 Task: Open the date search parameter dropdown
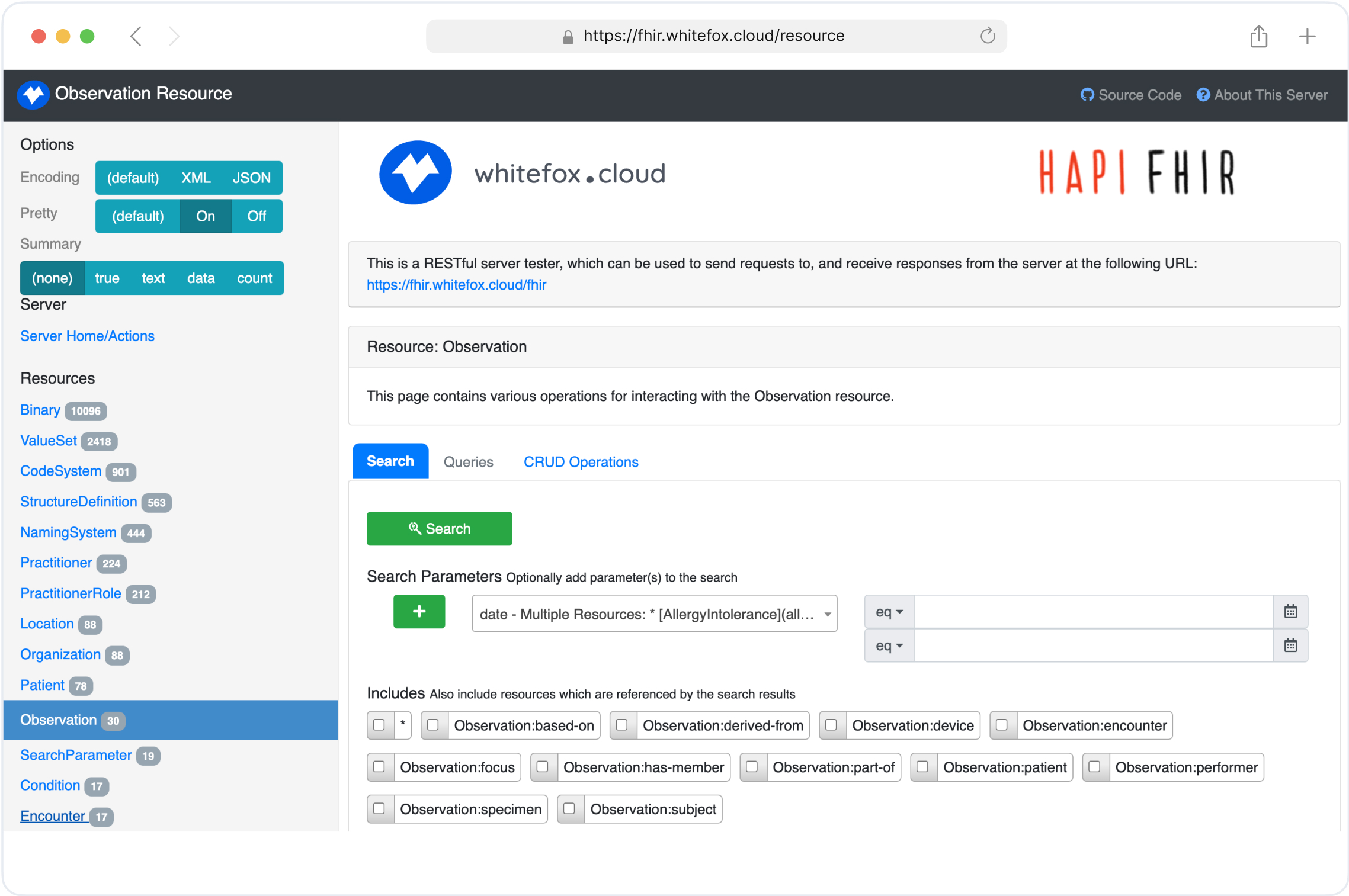[x=654, y=614]
